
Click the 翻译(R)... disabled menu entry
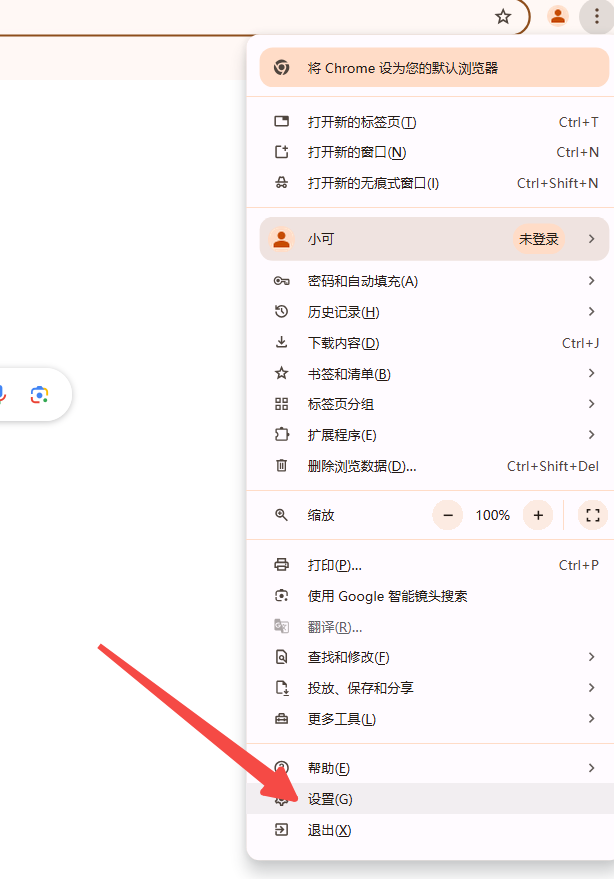(x=430, y=626)
